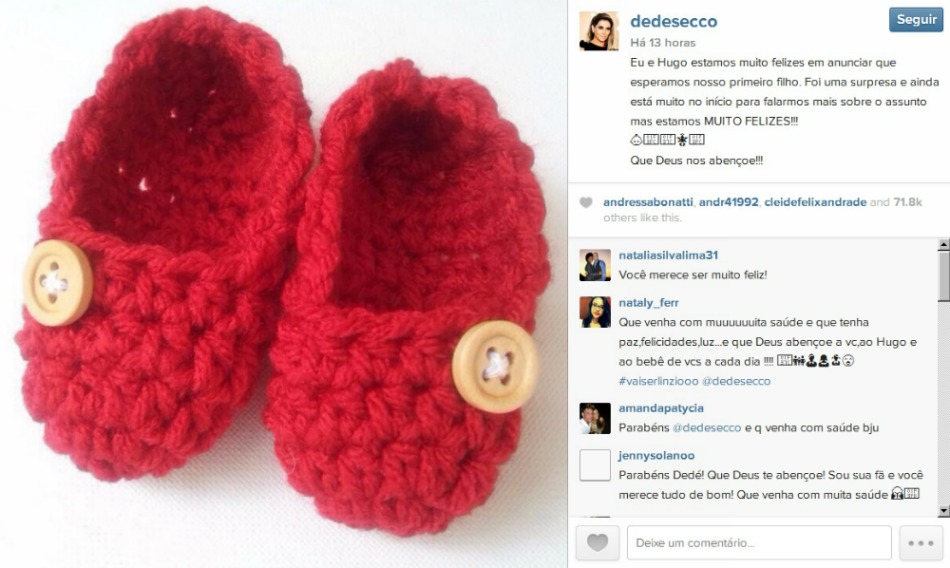Click the comments scrollbar down arrow
Screen dimensions: 950x568
pos(943,511)
